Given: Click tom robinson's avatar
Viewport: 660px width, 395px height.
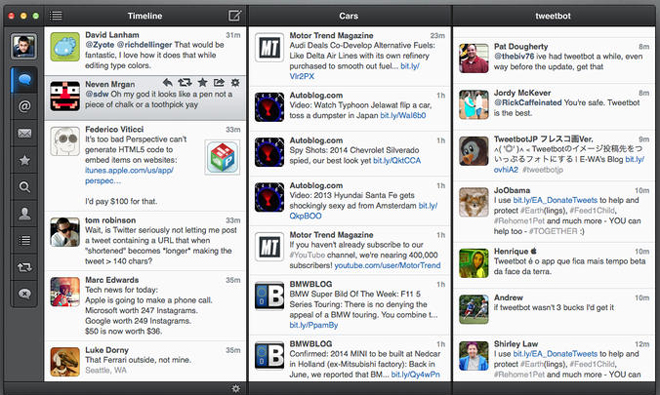Looking at the screenshot, I should tap(65, 232).
